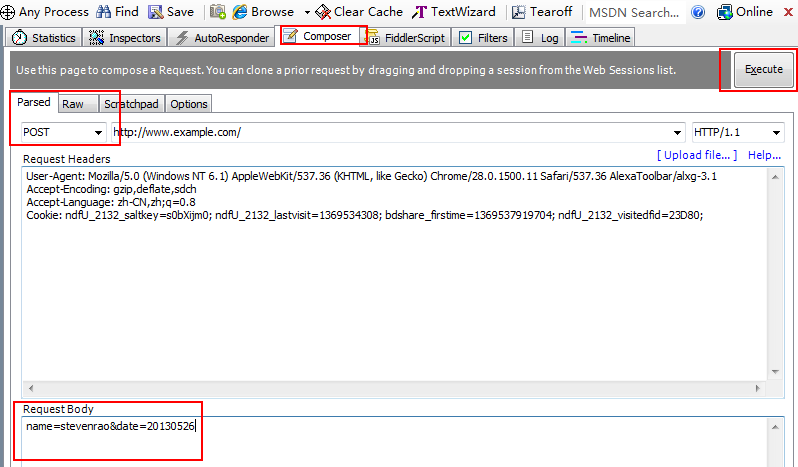Click the Upload file link
The width and height of the screenshot is (798, 467).
tap(697, 155)
